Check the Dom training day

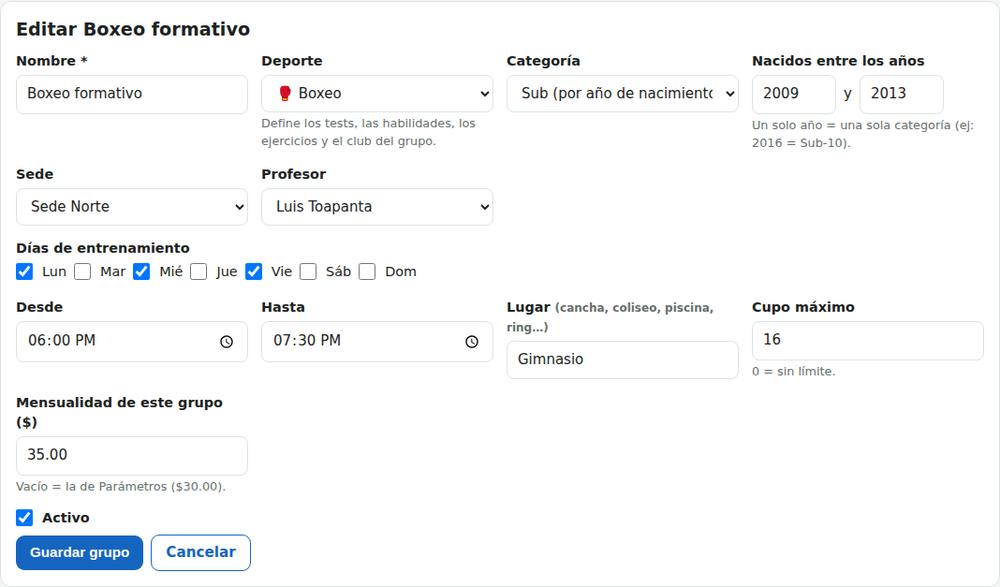tap(367, 272)
